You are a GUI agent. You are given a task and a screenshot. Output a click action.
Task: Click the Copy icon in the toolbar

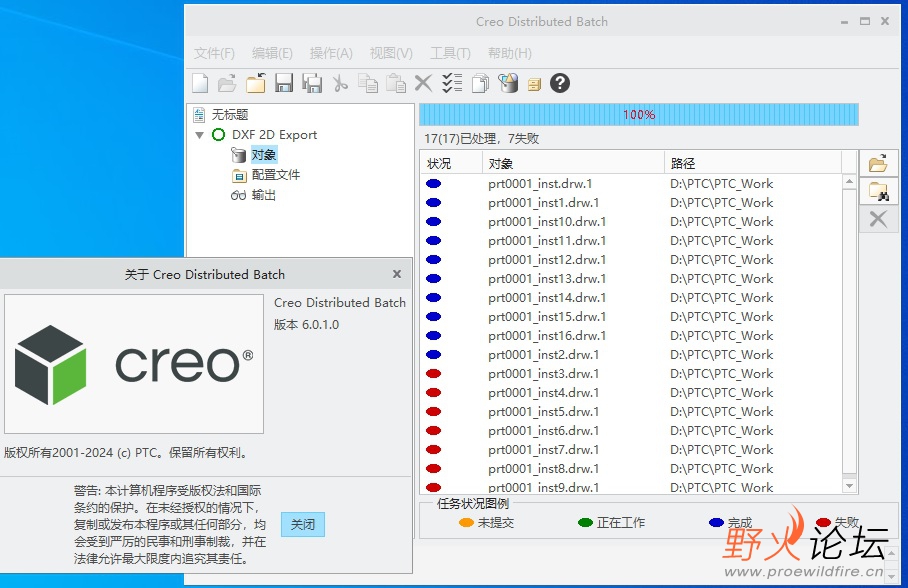pyautogui.click(x=368, y=83)
